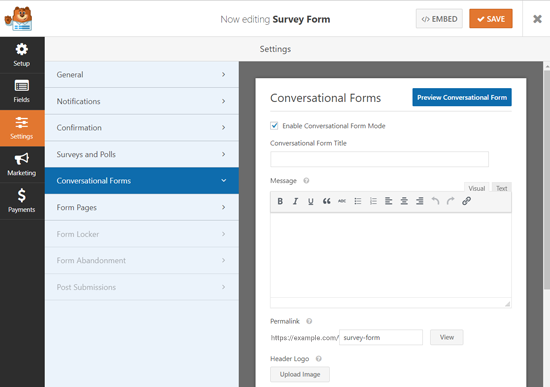Apply strikethrough in Message editor

(x=342, y=201)
